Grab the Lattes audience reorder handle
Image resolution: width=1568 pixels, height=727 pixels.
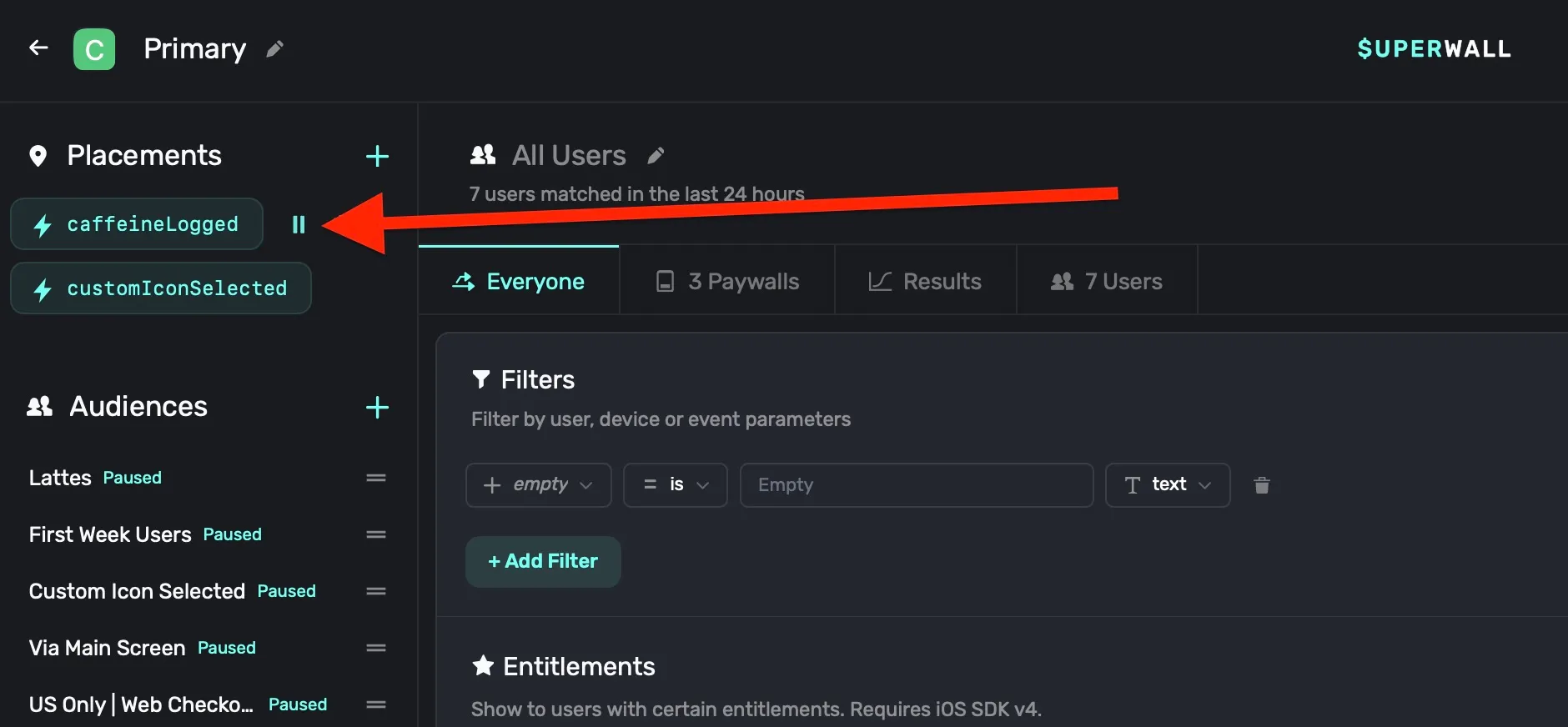[x=376, y=478]
